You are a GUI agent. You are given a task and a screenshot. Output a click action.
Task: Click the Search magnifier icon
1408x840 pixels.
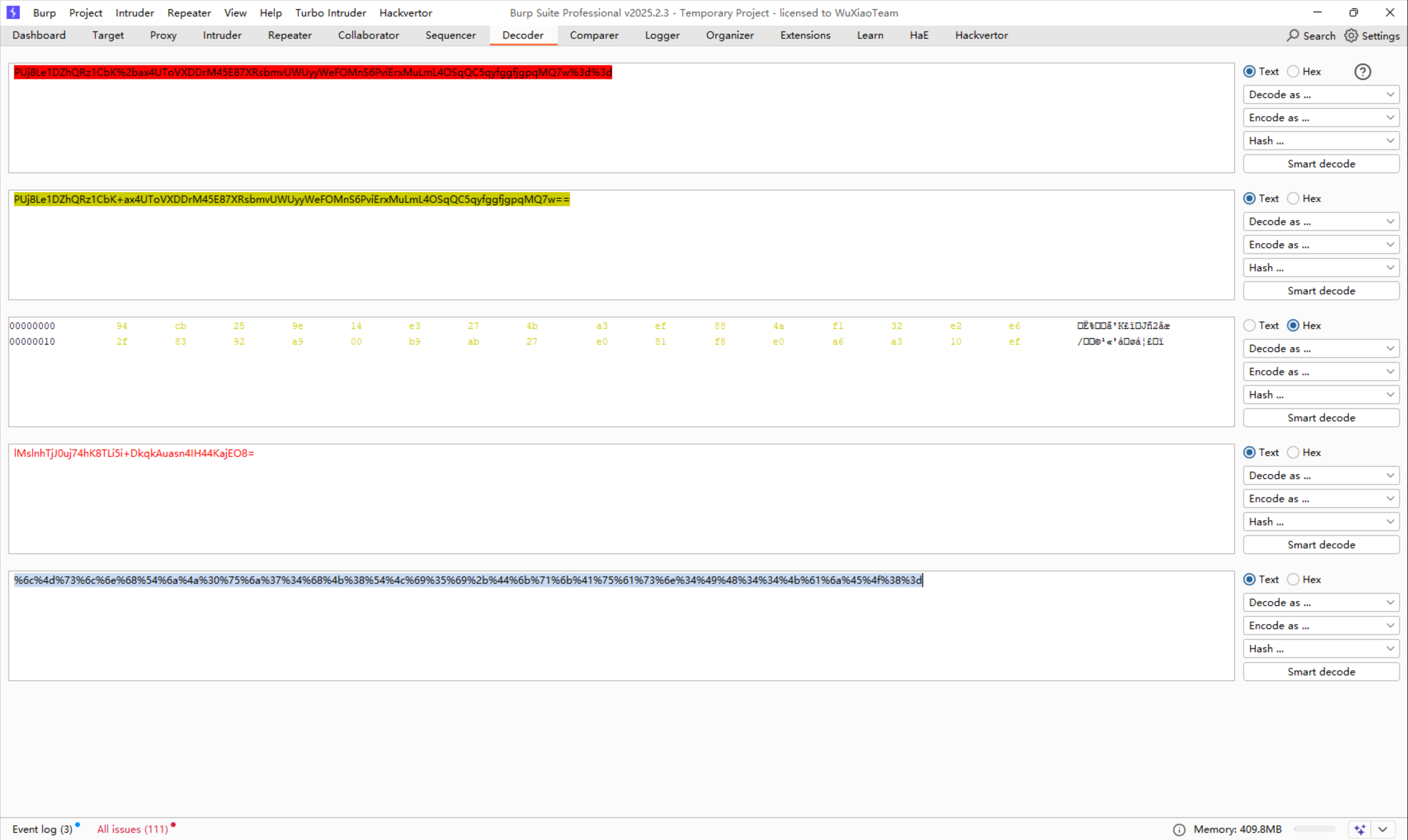coord(1293,35)
